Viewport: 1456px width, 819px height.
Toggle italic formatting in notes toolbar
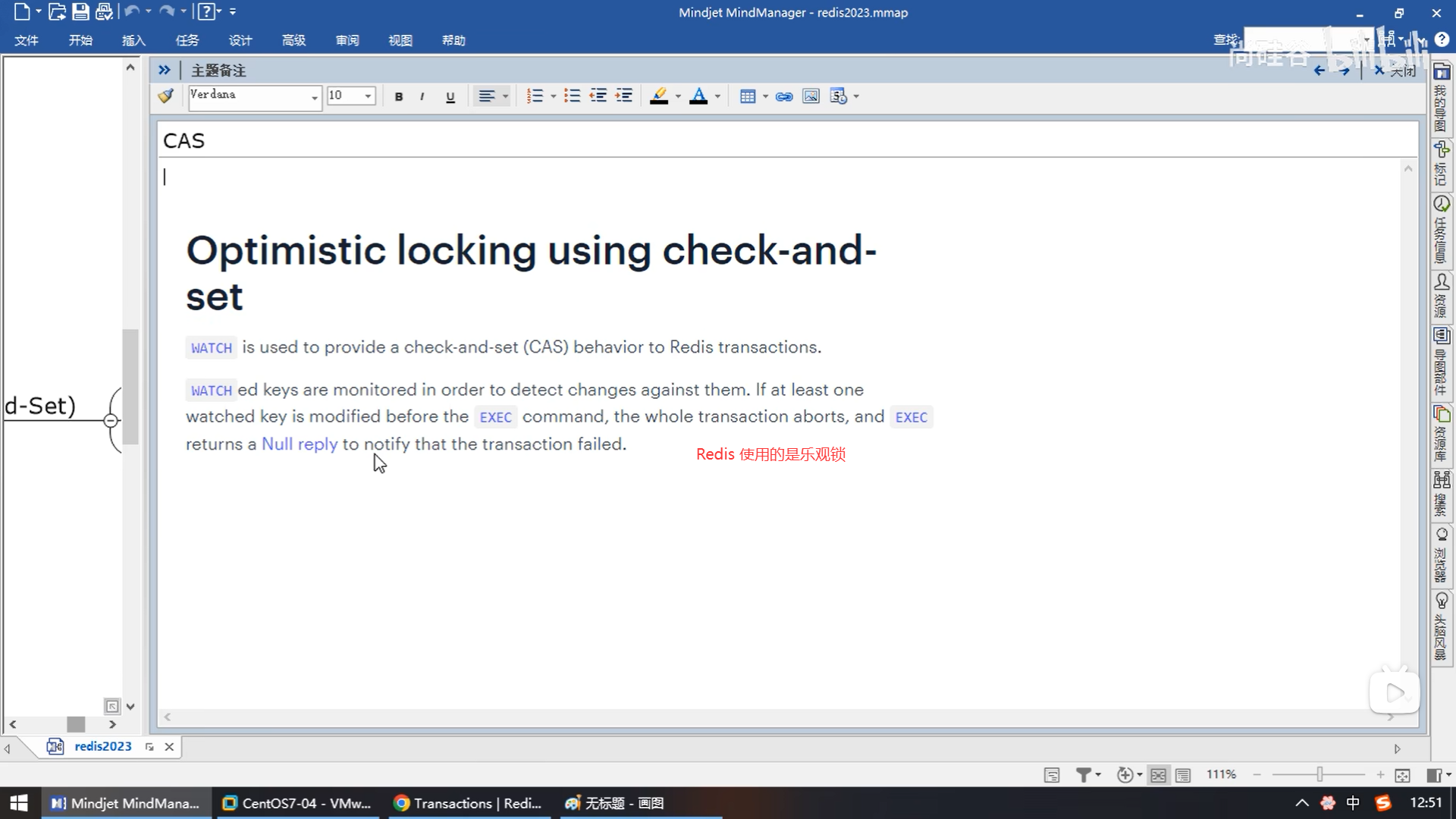click(x=422, y=96)
